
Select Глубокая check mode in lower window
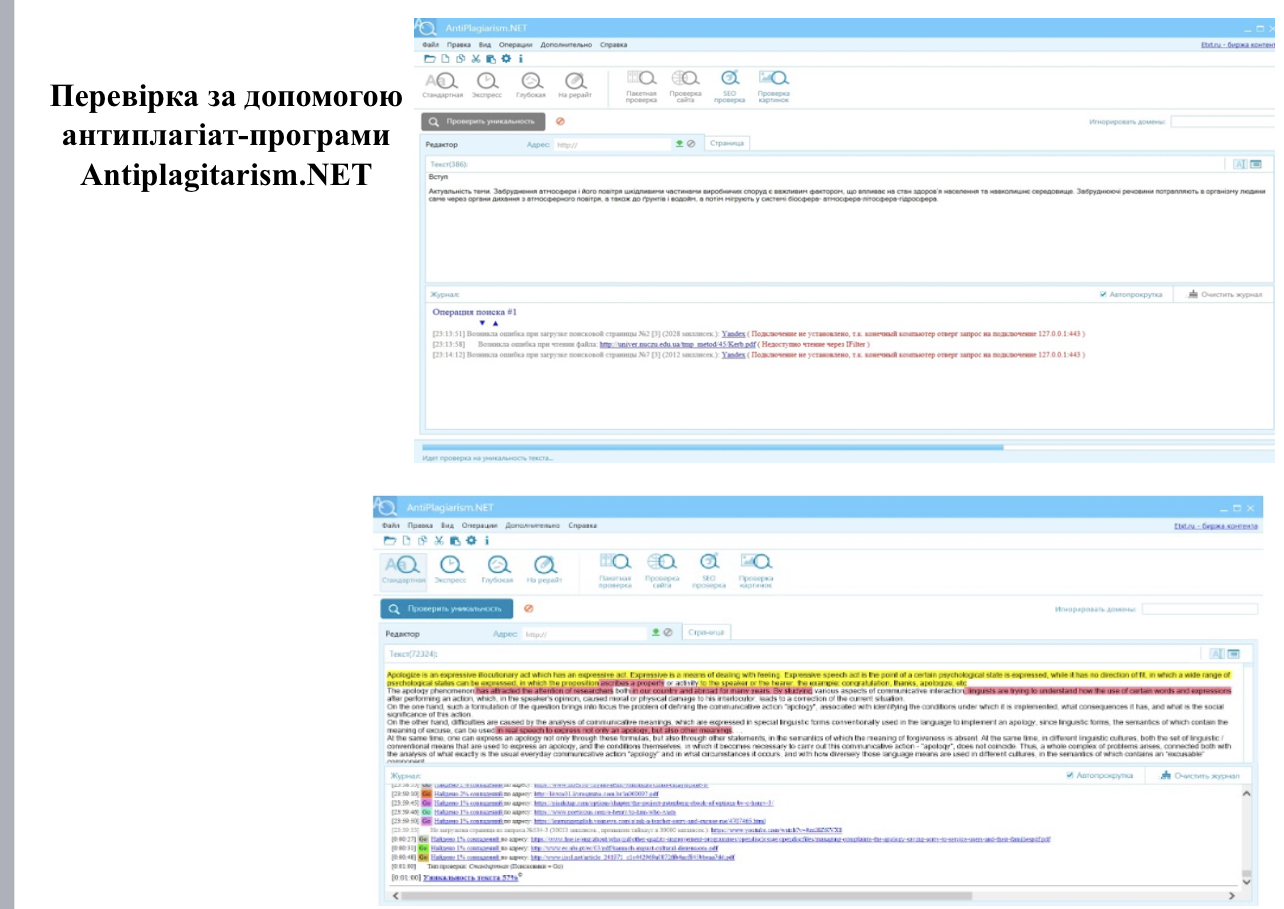coord(497,570)
